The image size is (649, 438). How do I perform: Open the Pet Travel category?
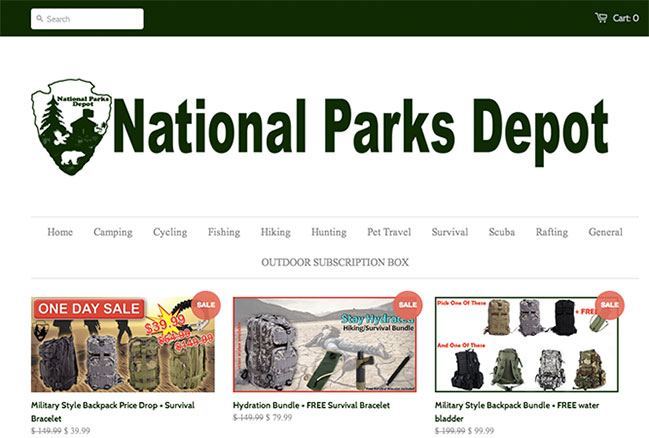tap(389, 232)
